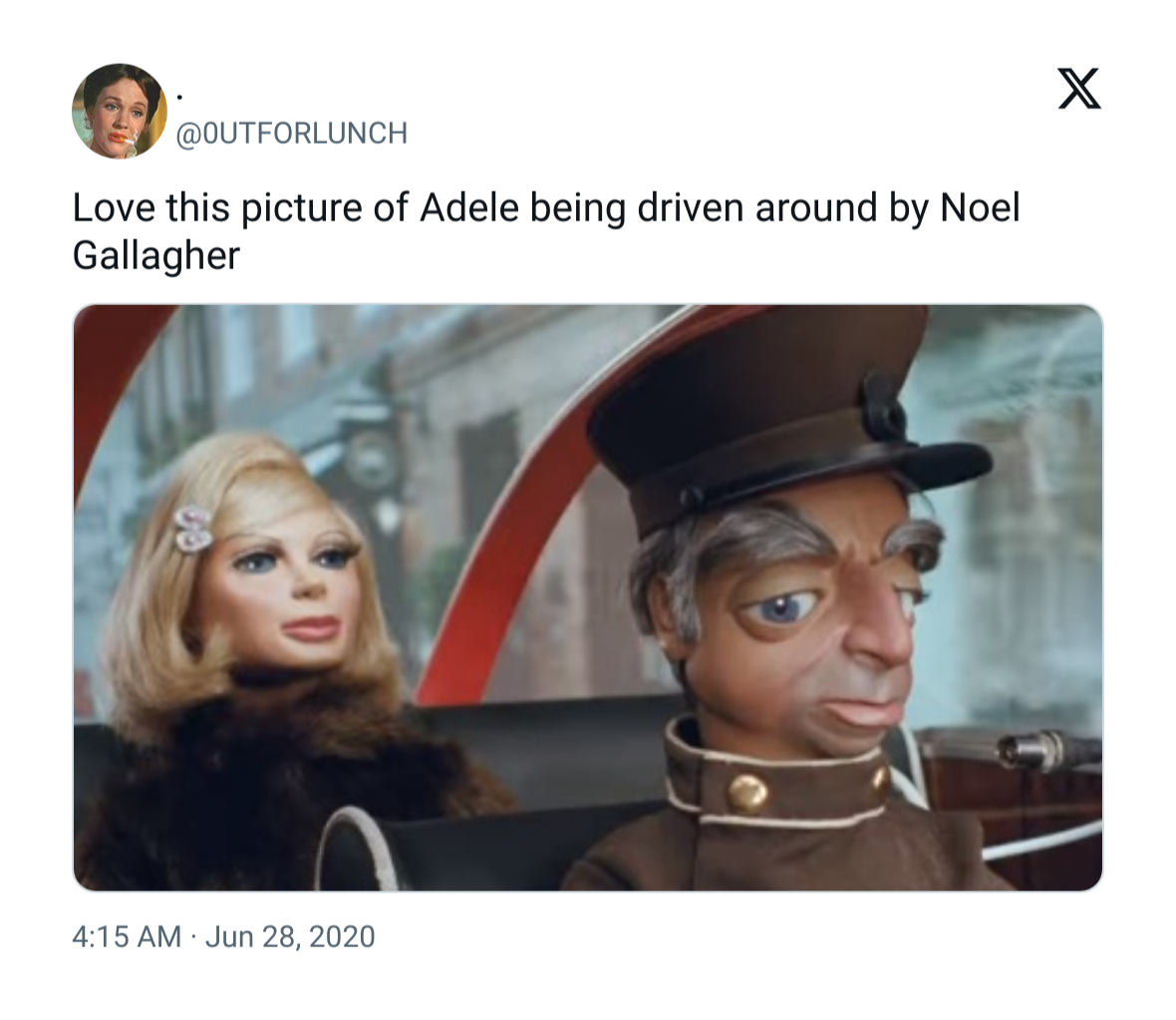Open the tweet's attached puppet image
This screenshot has height=1020, width=1176.
click(x=588, y=597)
